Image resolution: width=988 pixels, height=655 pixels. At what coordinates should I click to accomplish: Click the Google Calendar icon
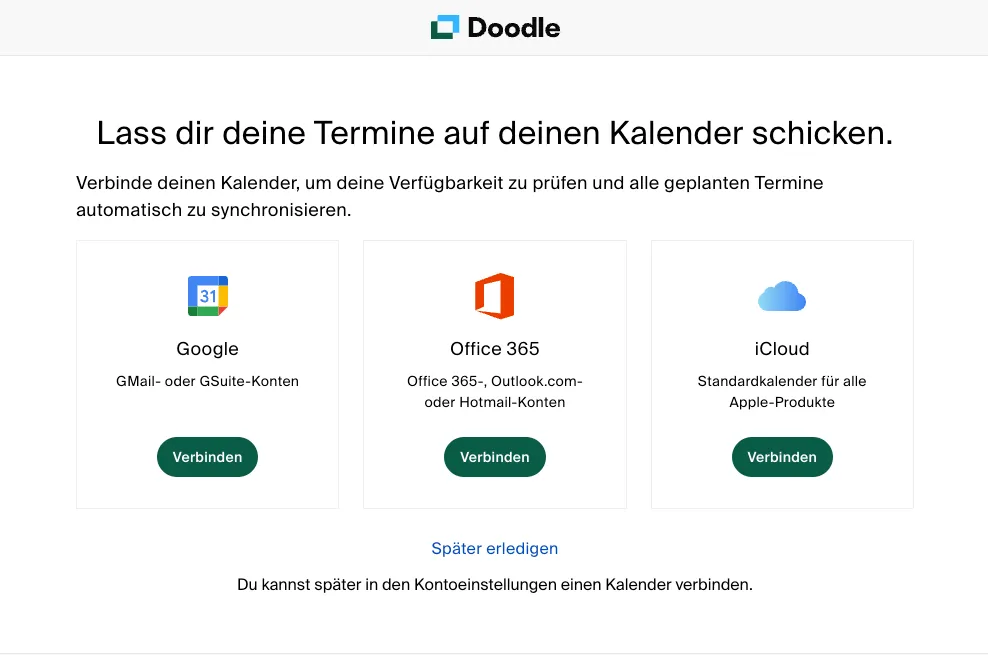208,296
